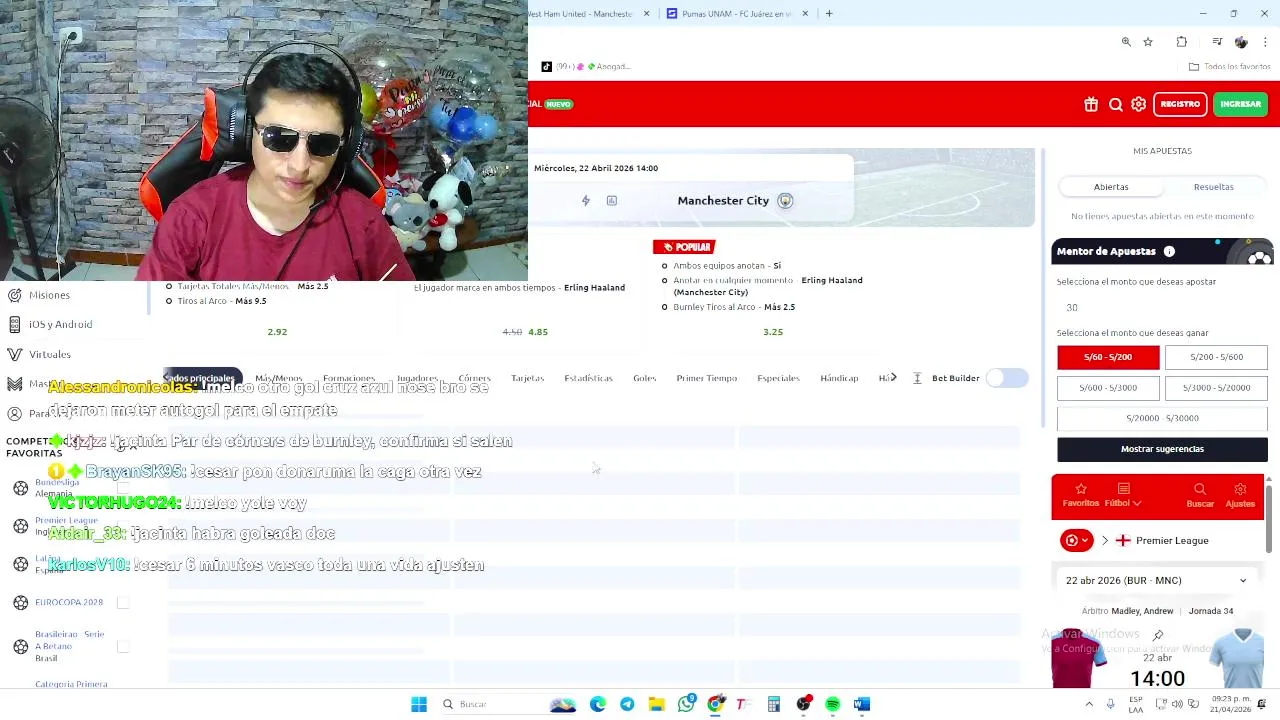Open Spotify from taskbar
Viewport: 1280px width, 720px height.
point(833,705)
